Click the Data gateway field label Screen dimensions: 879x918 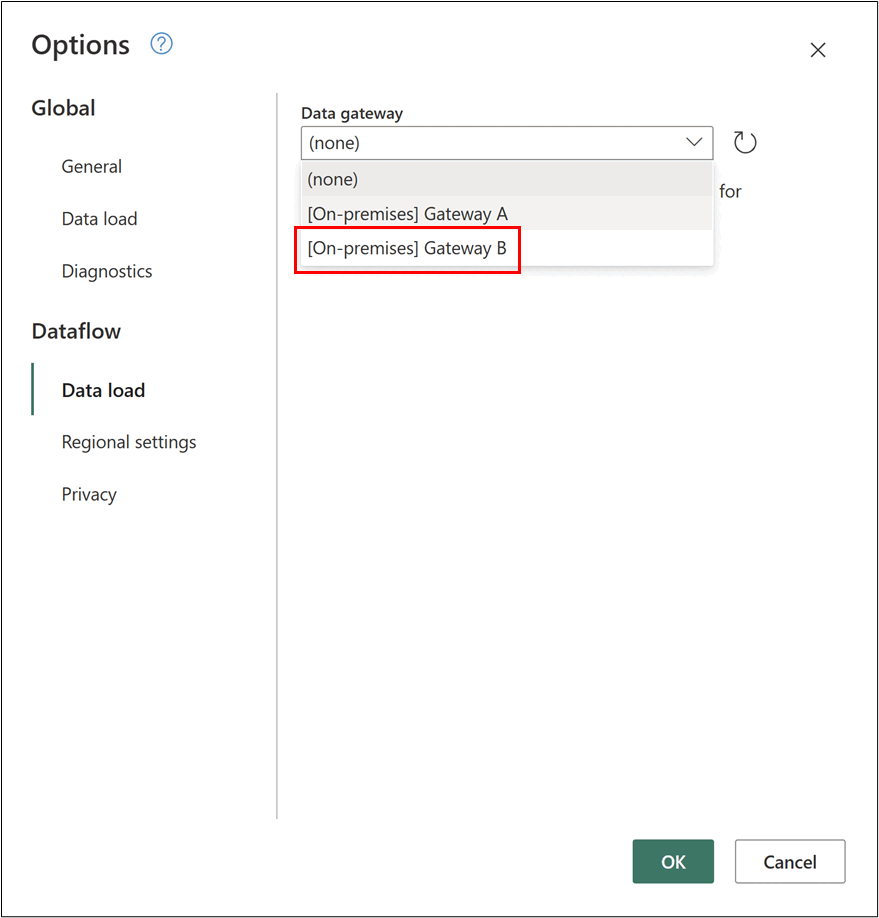[x=352, y=114]
